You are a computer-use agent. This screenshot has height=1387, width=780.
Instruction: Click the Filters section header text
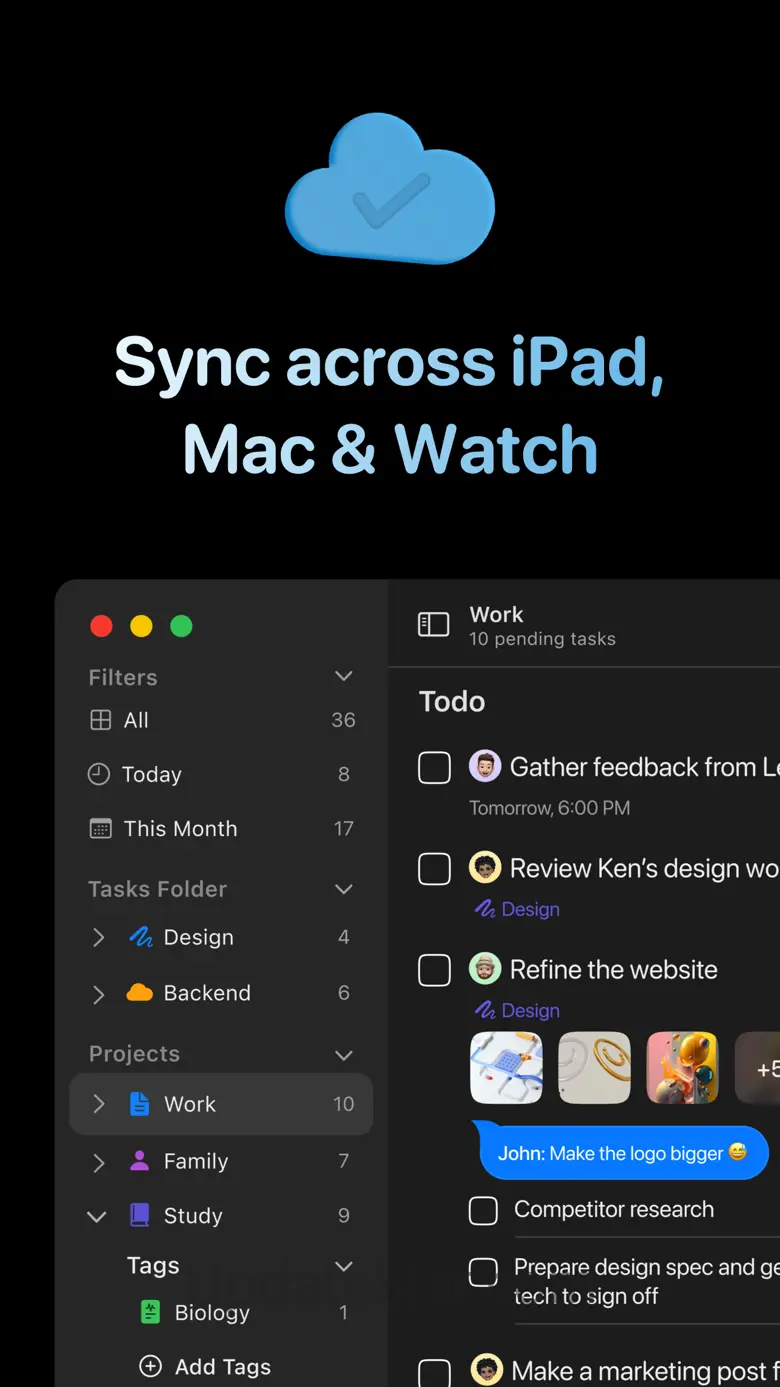click(123, 677)
